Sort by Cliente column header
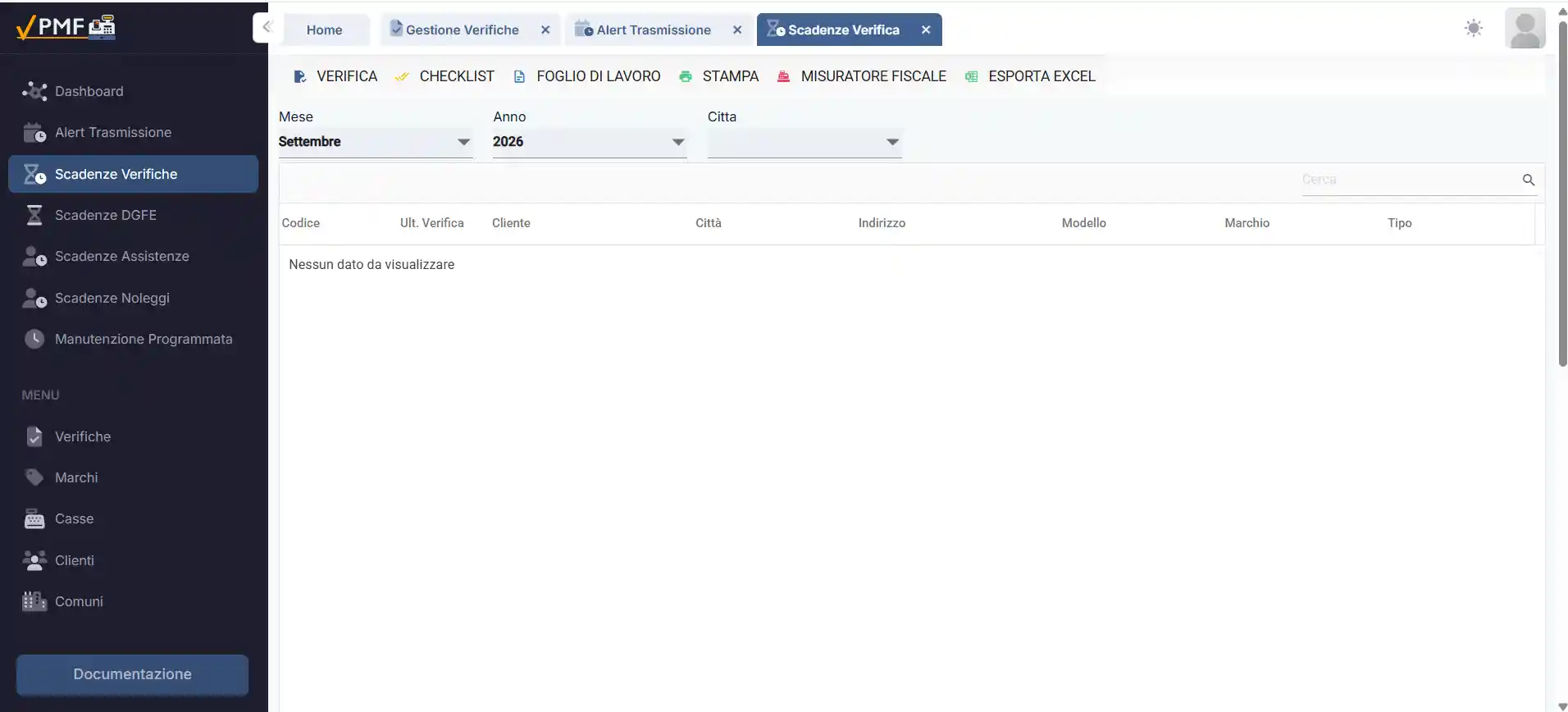The image size is (1568, 712). click(511, 223)
